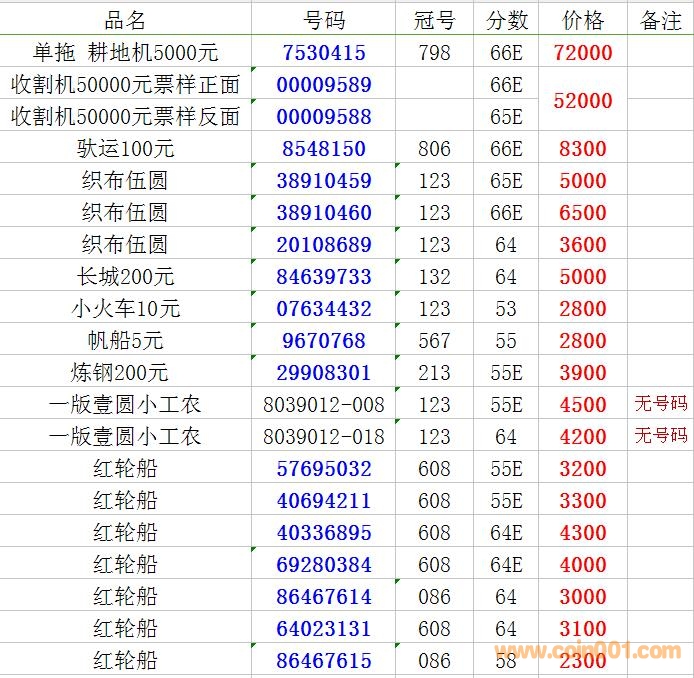Select the cell with number 38910460

324,213
